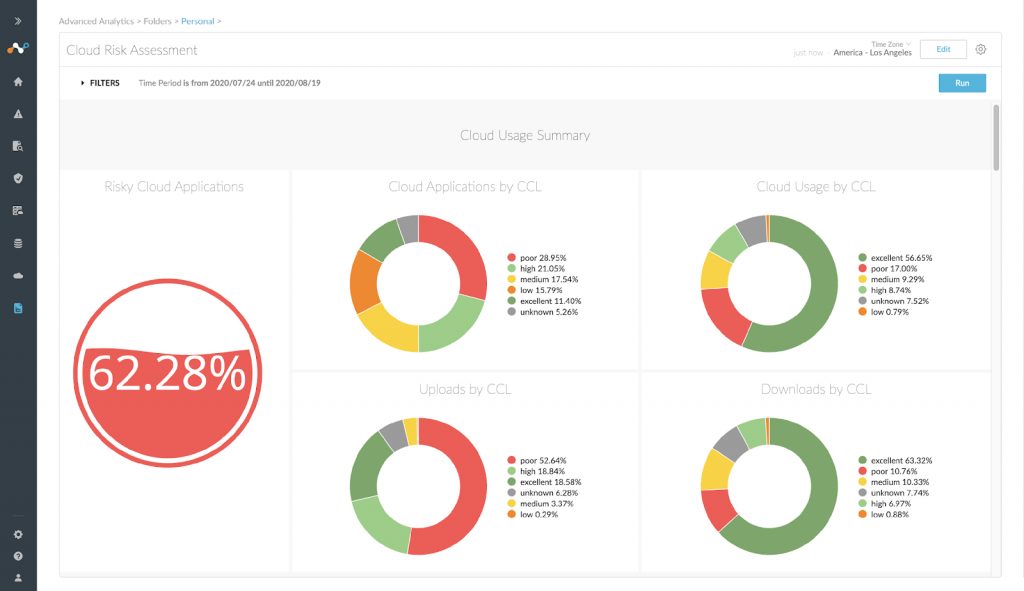Image resolution: width=1024 pixels, height=591 pixels.
Task: Toggle unknown 5.26% legend in Cloud Applications
Action: pos(543,312)
